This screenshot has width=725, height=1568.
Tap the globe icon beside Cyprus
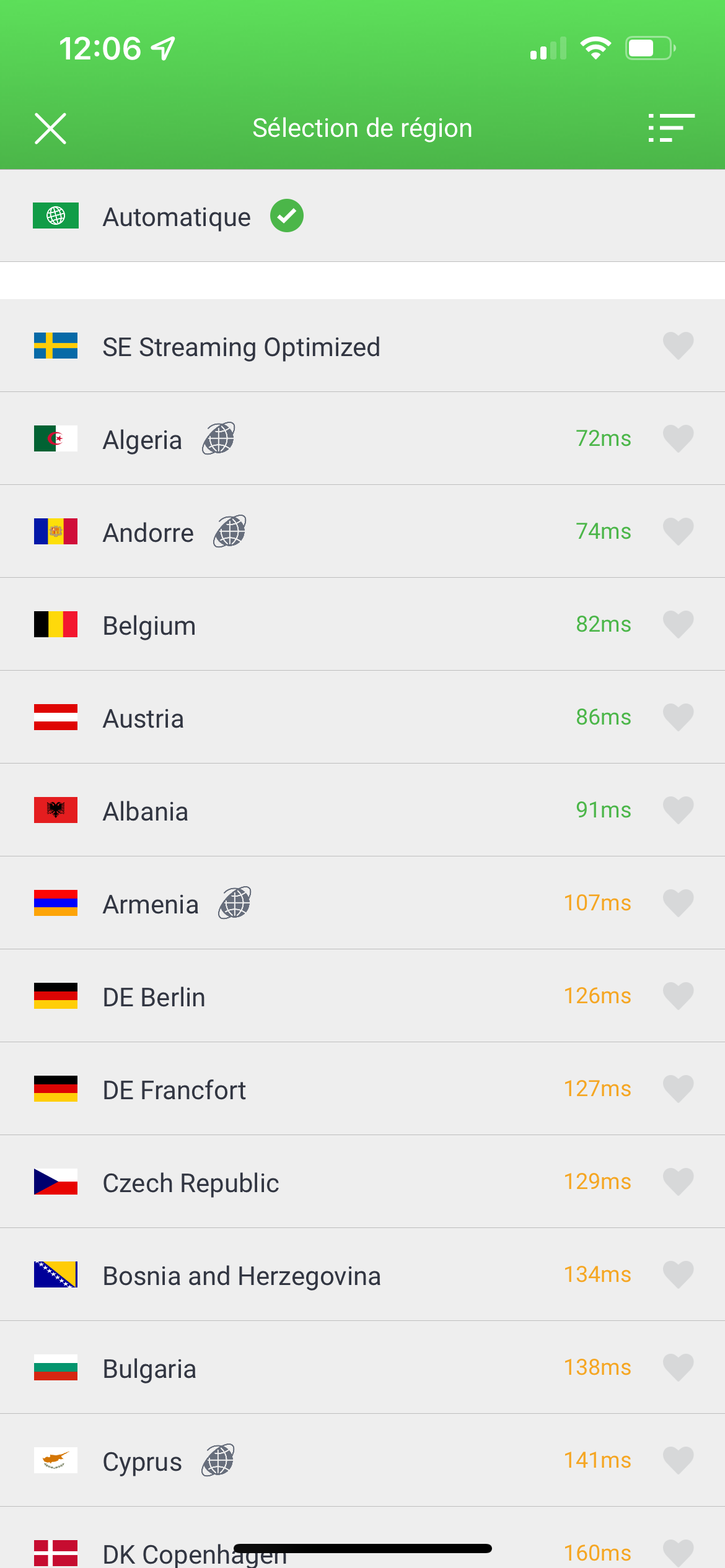(218, 1460)
